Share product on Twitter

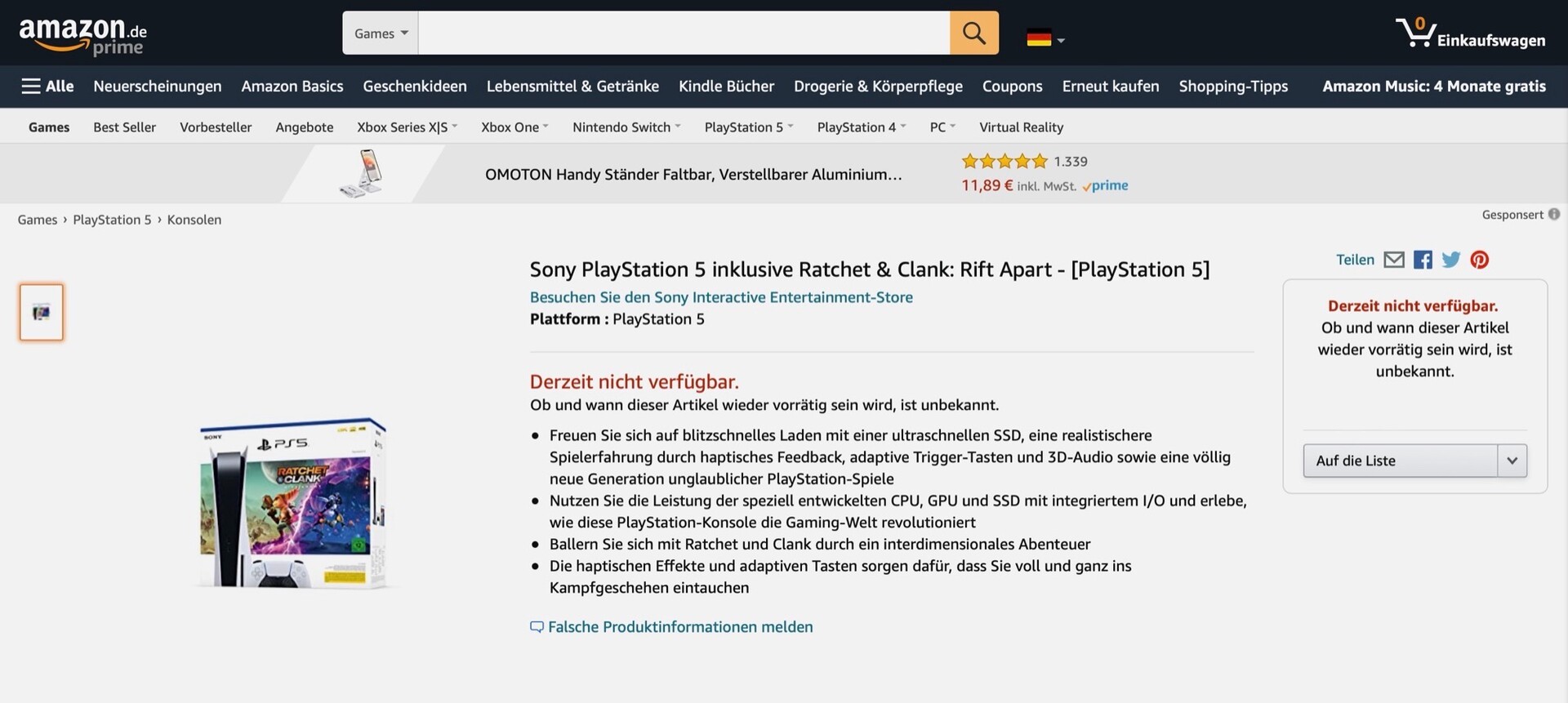(1450, 260)
